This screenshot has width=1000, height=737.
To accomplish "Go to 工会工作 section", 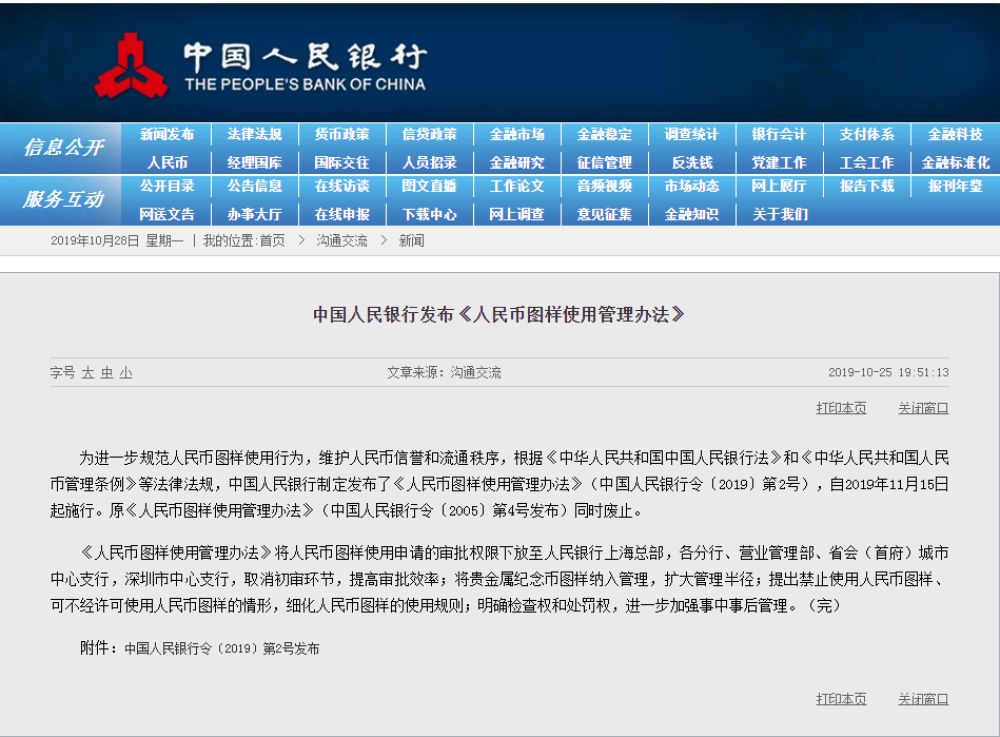I will [x=866, y=163].
